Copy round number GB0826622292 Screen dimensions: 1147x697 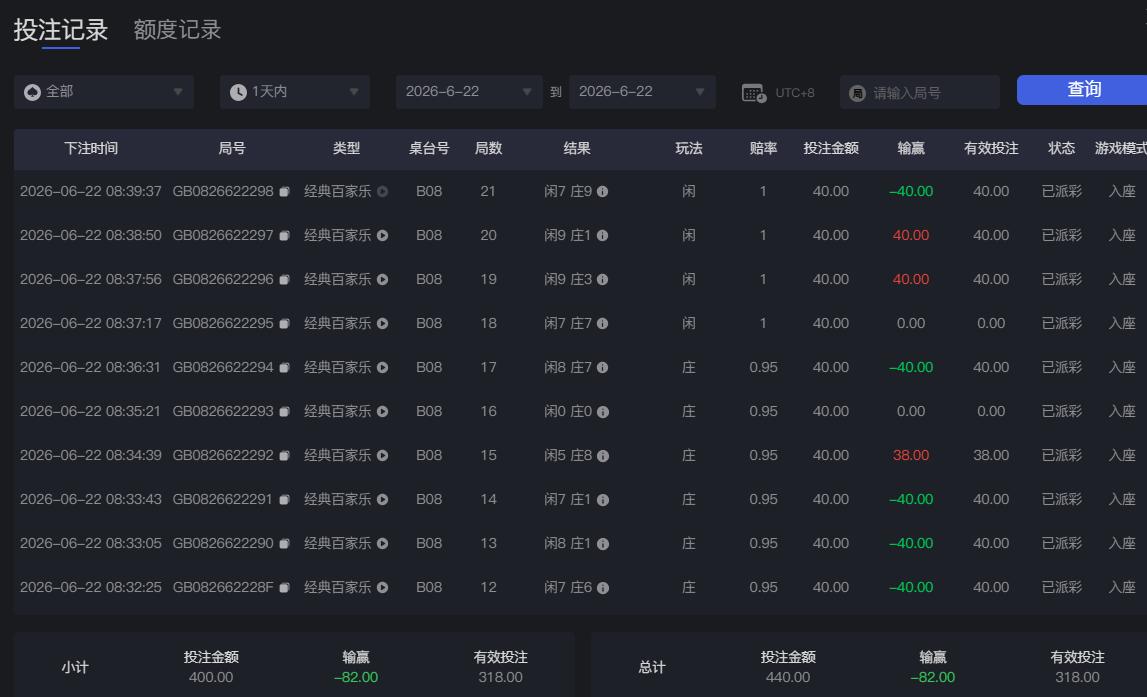[285, 456]
